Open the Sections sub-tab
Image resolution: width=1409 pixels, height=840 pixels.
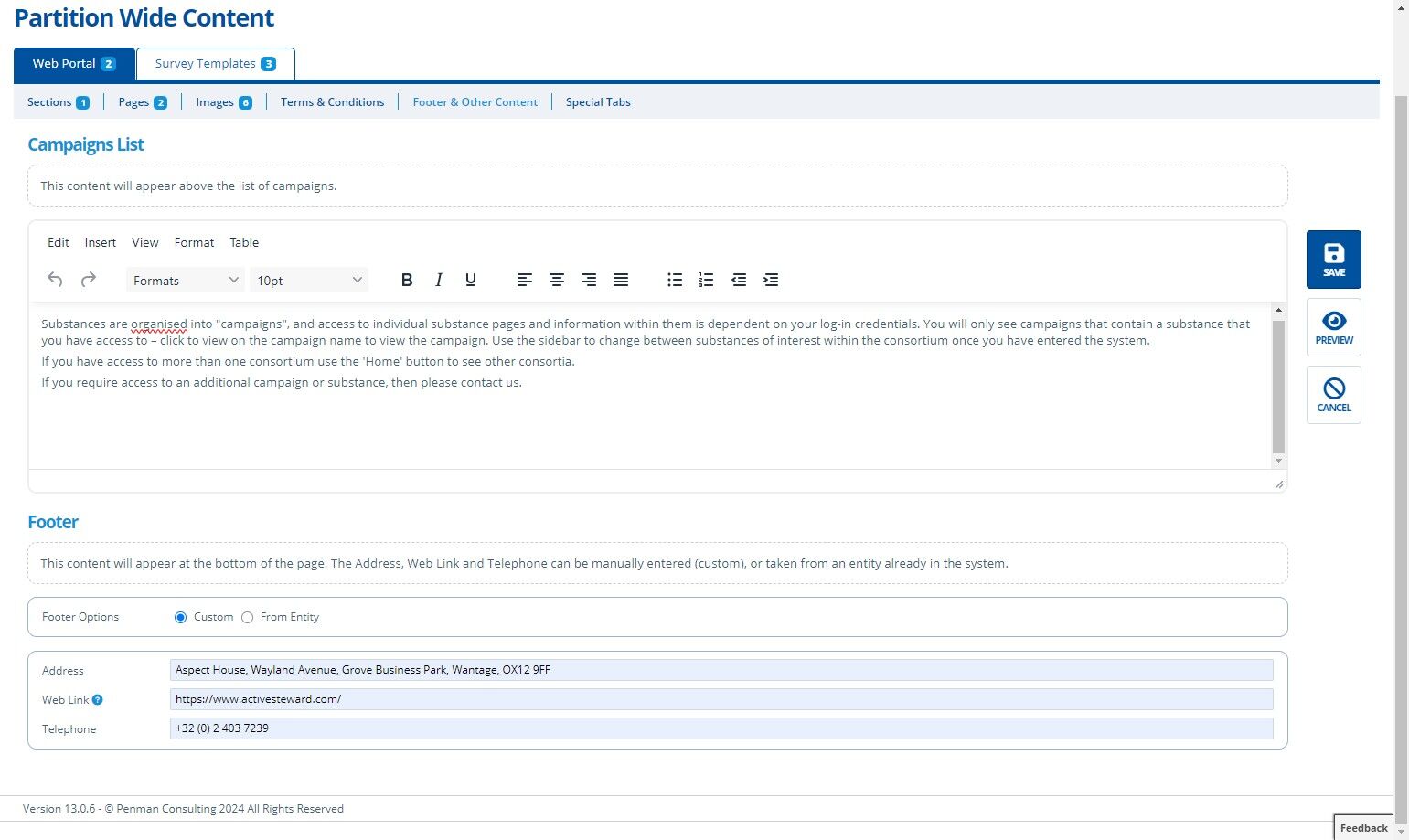click(59, 102)
